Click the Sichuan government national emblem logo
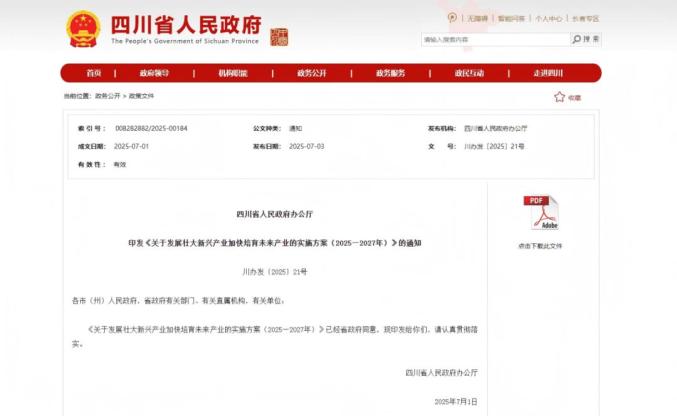 tap(82, 30)
